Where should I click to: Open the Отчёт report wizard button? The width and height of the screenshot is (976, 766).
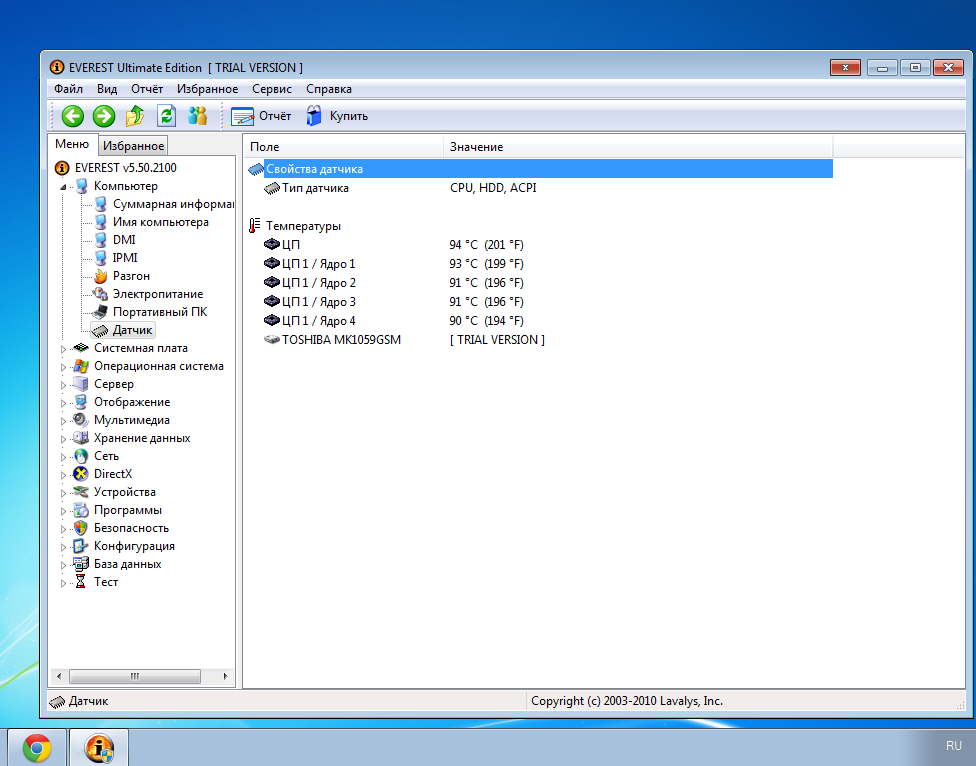[261, 116]
